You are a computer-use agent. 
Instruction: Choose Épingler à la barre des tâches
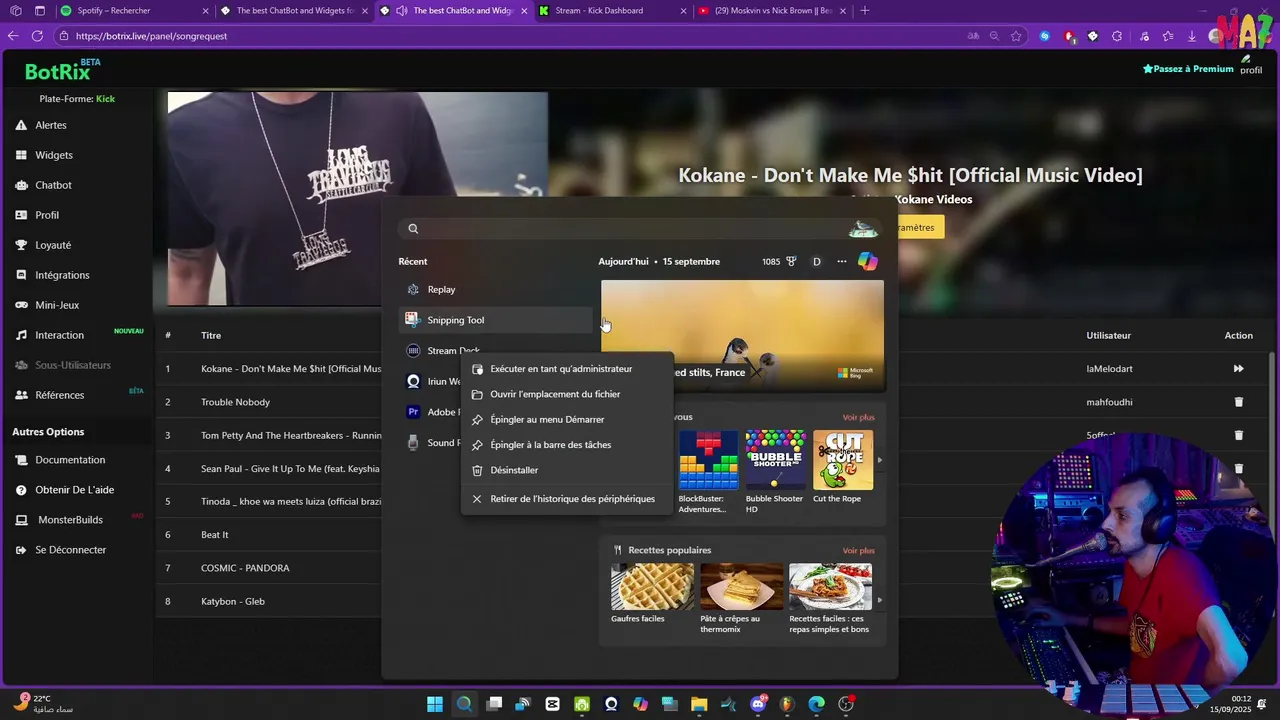click(x=550, y=445)
